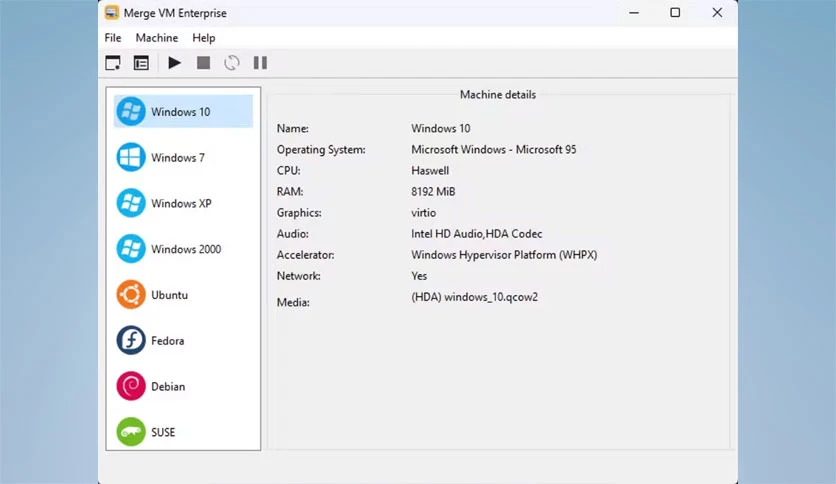Click the 'Media:' label
836x484 pixels.
293,302
